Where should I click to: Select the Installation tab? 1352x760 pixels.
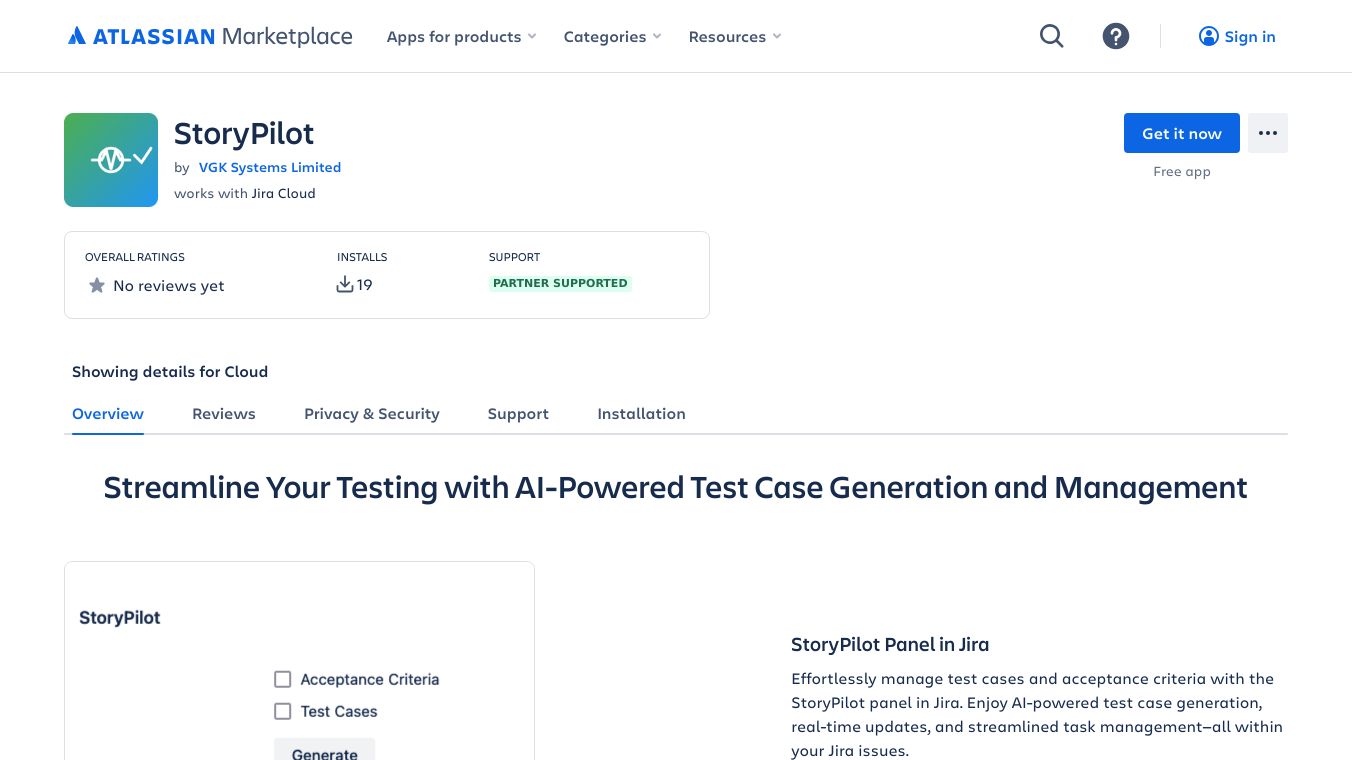coord(641,414)
